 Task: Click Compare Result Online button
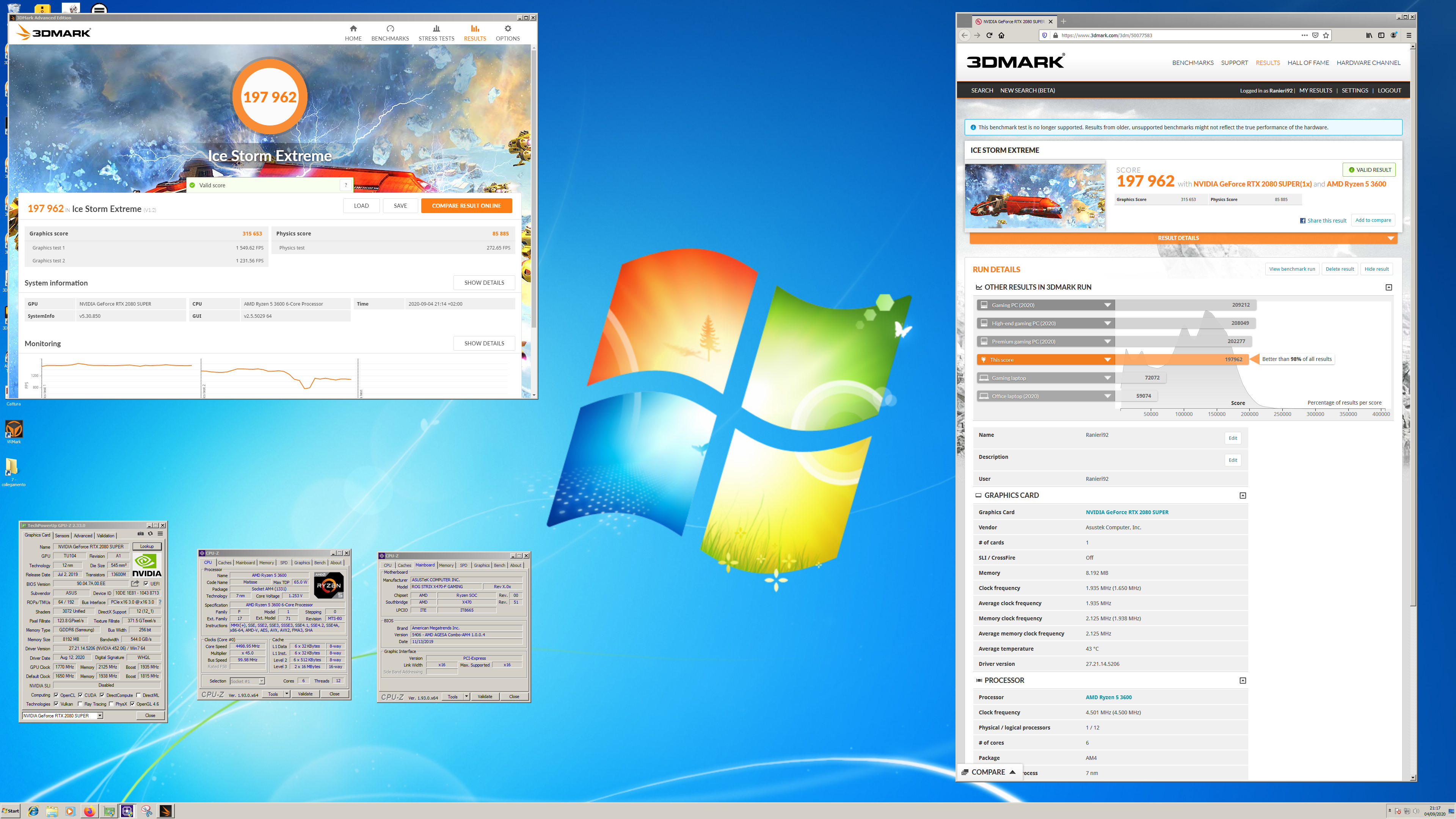(x=466, y=206)
